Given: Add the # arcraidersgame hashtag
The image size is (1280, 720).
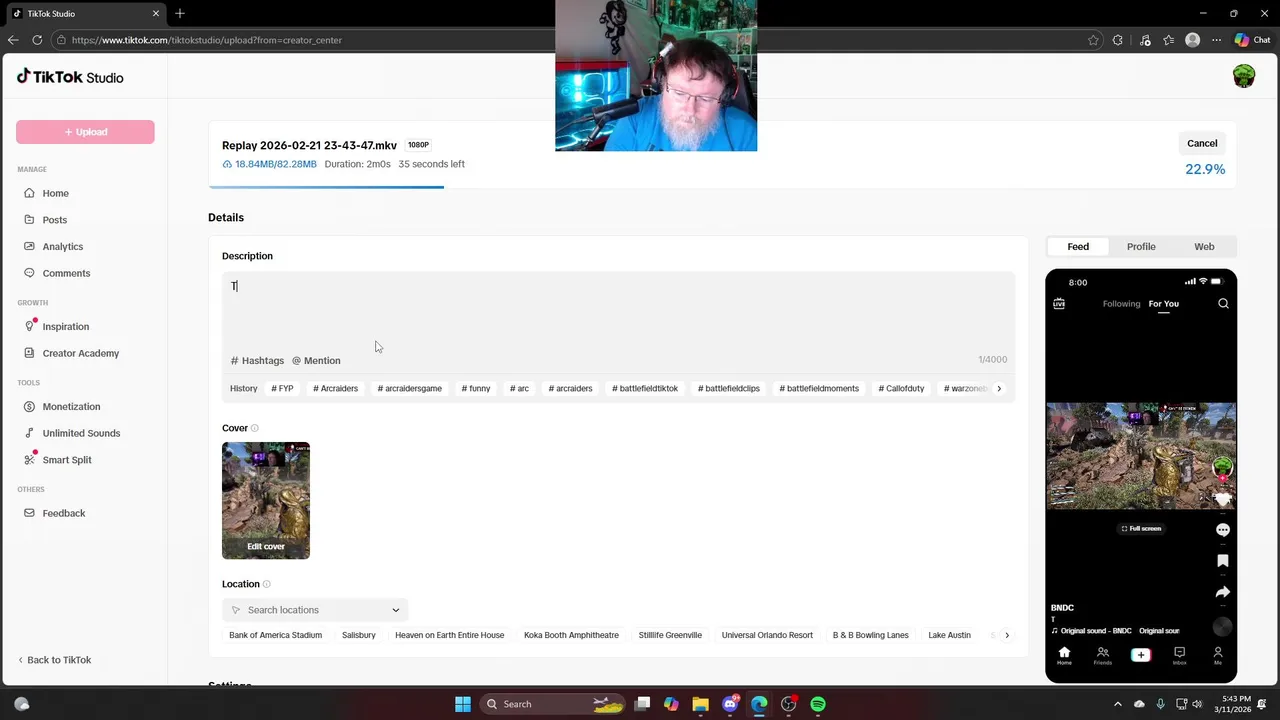Looking at the screenshot, I should point(410,388).
